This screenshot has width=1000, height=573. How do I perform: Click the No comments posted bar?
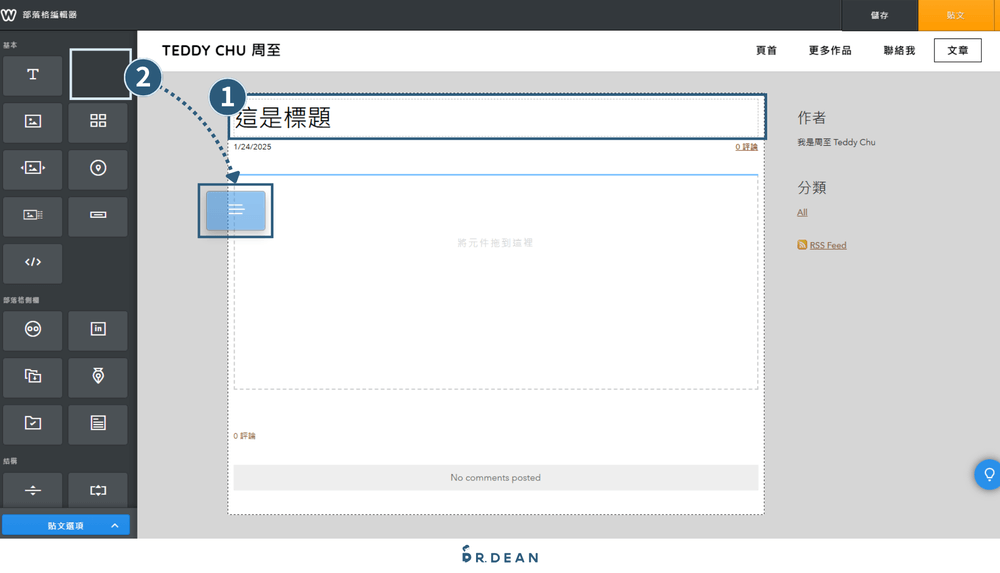[496, 477]
